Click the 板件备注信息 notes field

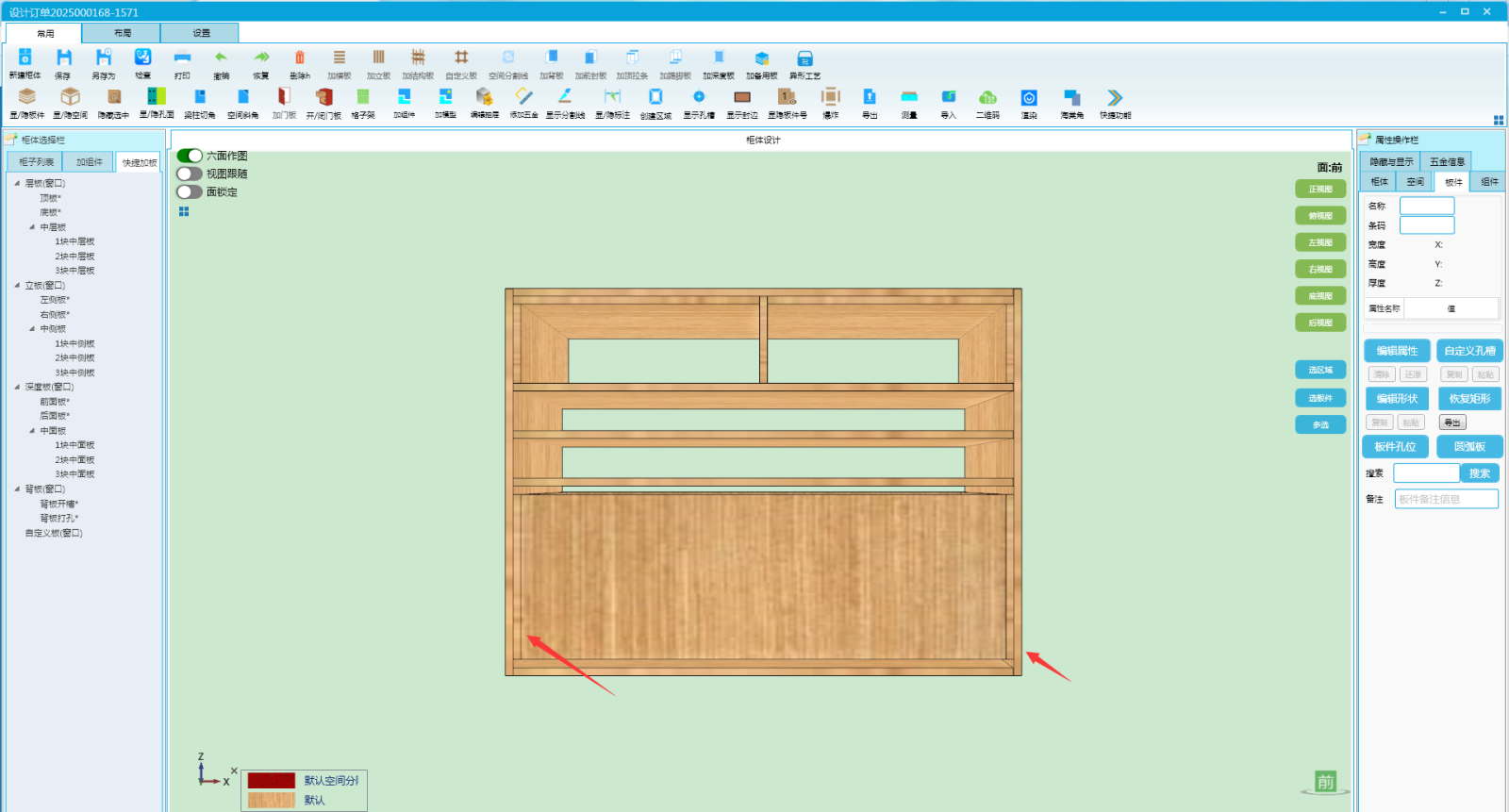(x=1447, y=499)
